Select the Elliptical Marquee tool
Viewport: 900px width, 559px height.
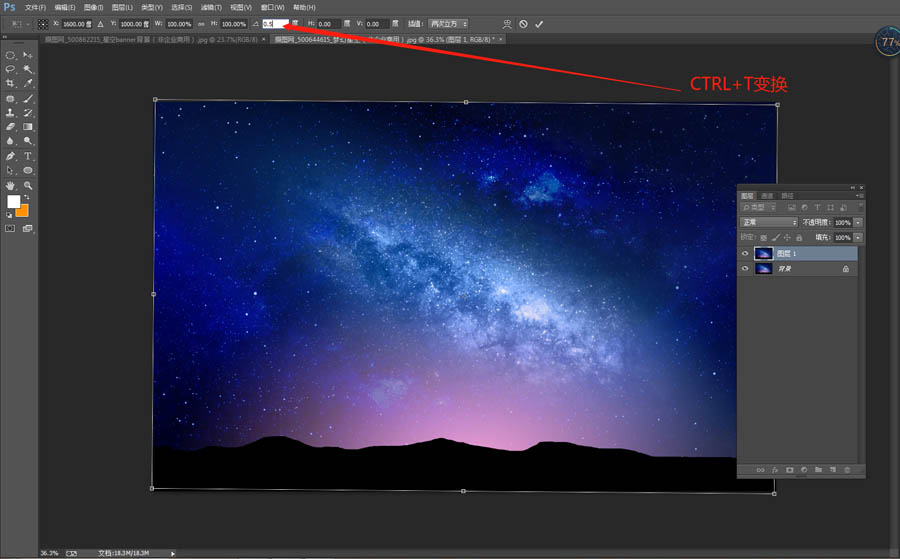pyautogui.click(x=10, y=56)
